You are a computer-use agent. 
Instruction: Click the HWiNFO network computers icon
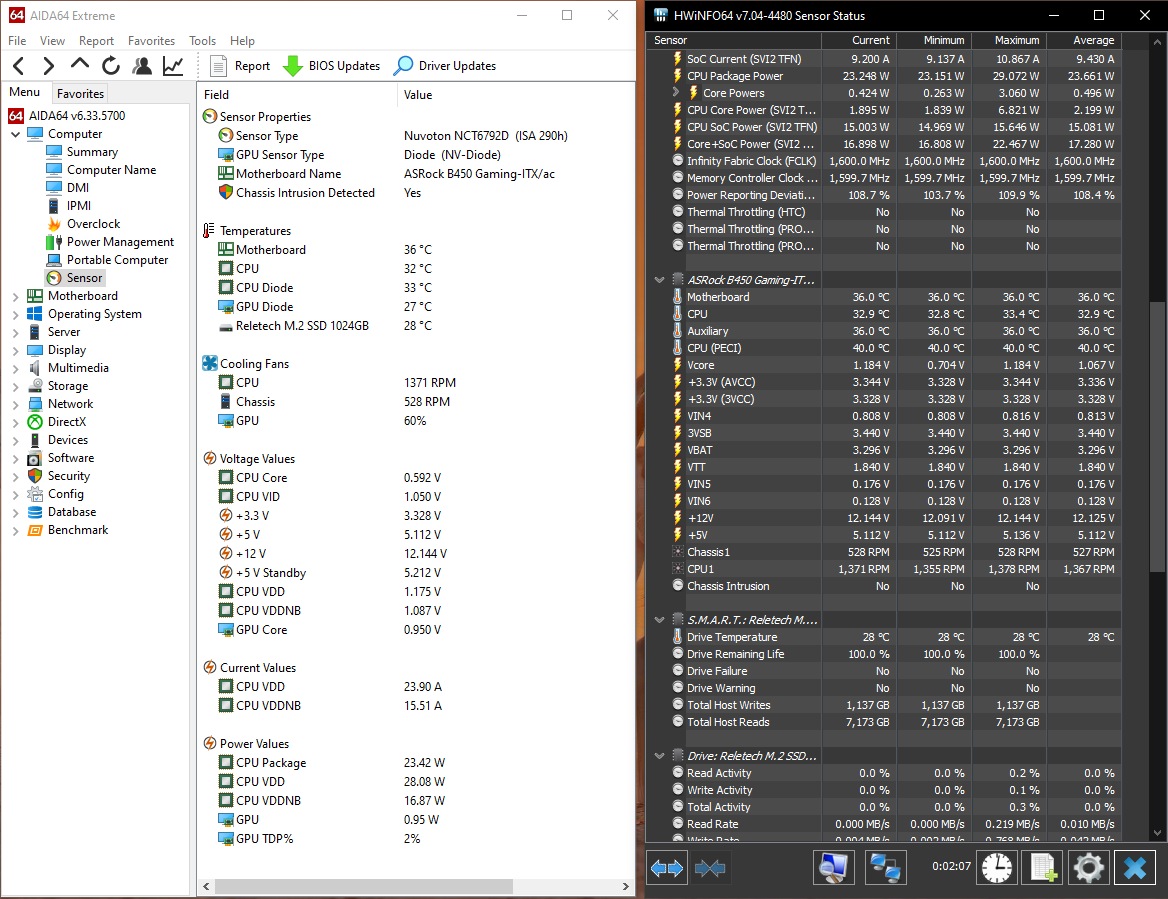tap(886, 868)
